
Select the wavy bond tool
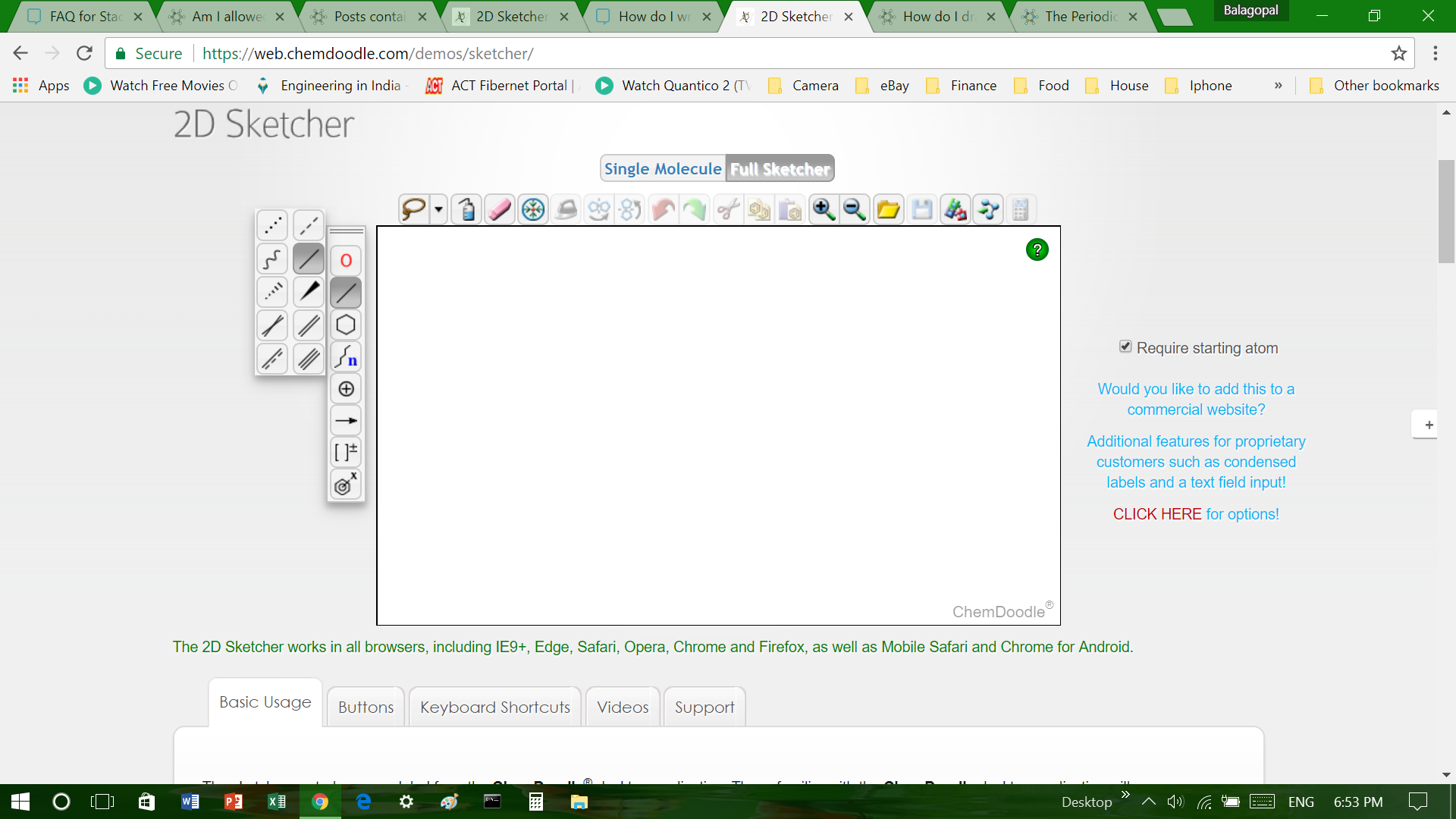click(272, 259)
